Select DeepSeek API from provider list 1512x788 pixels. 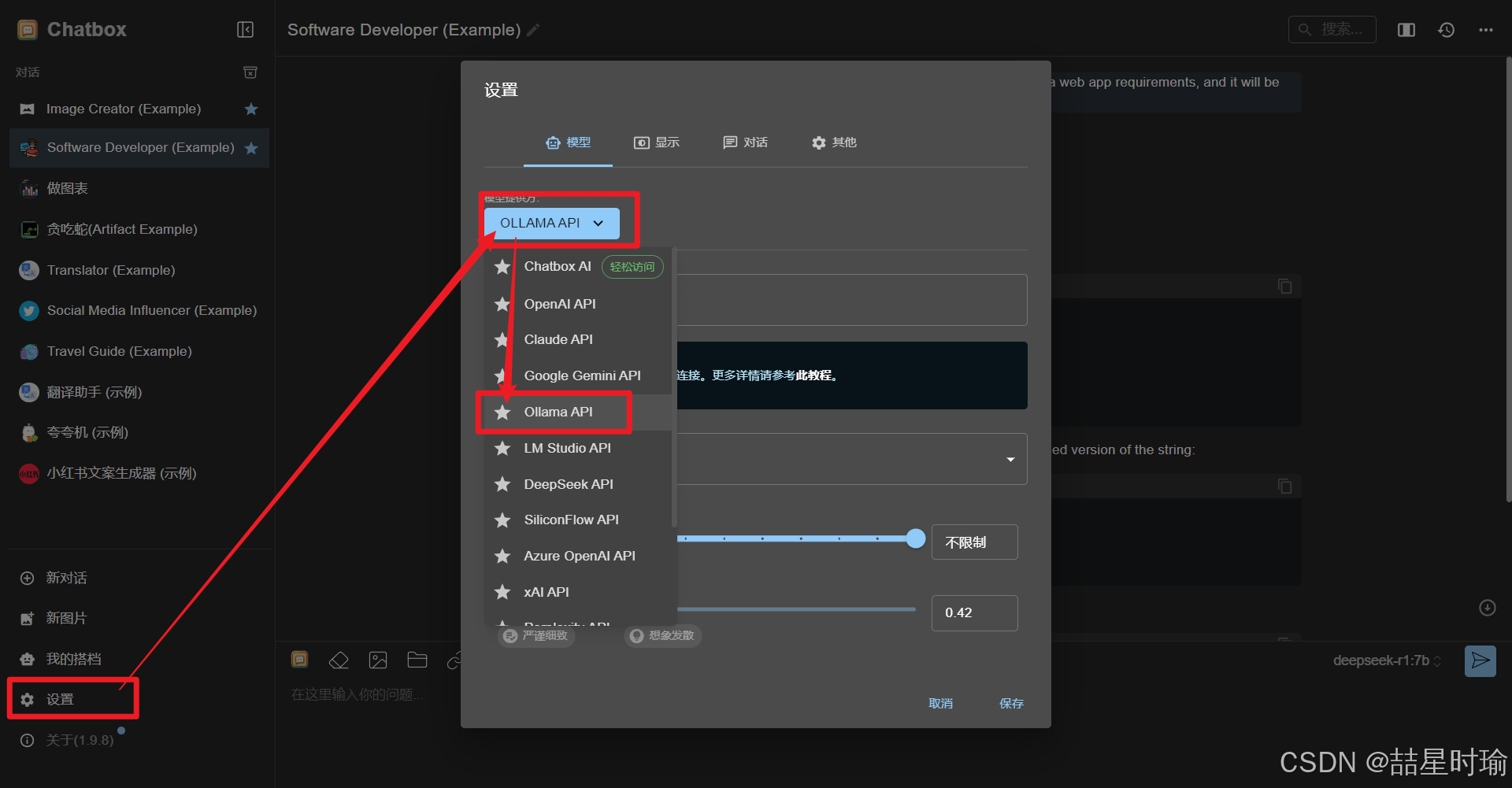pyautogui.click(x=579, y=484)
